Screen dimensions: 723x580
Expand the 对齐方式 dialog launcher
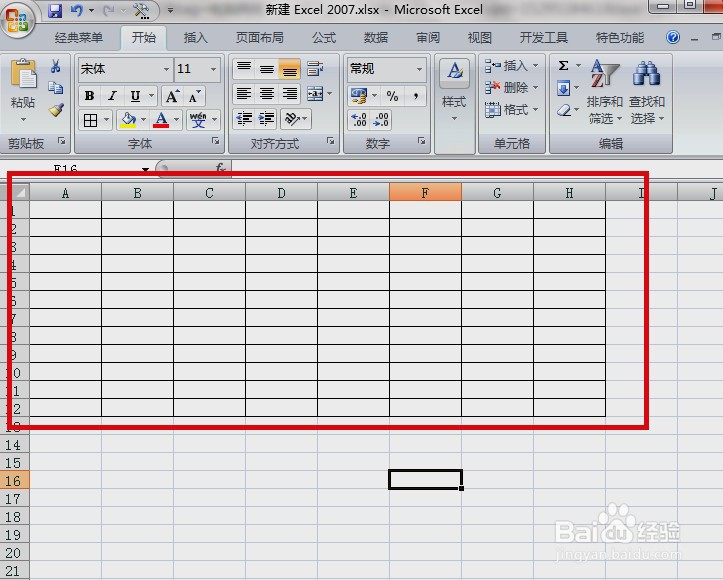pos(330,141)
